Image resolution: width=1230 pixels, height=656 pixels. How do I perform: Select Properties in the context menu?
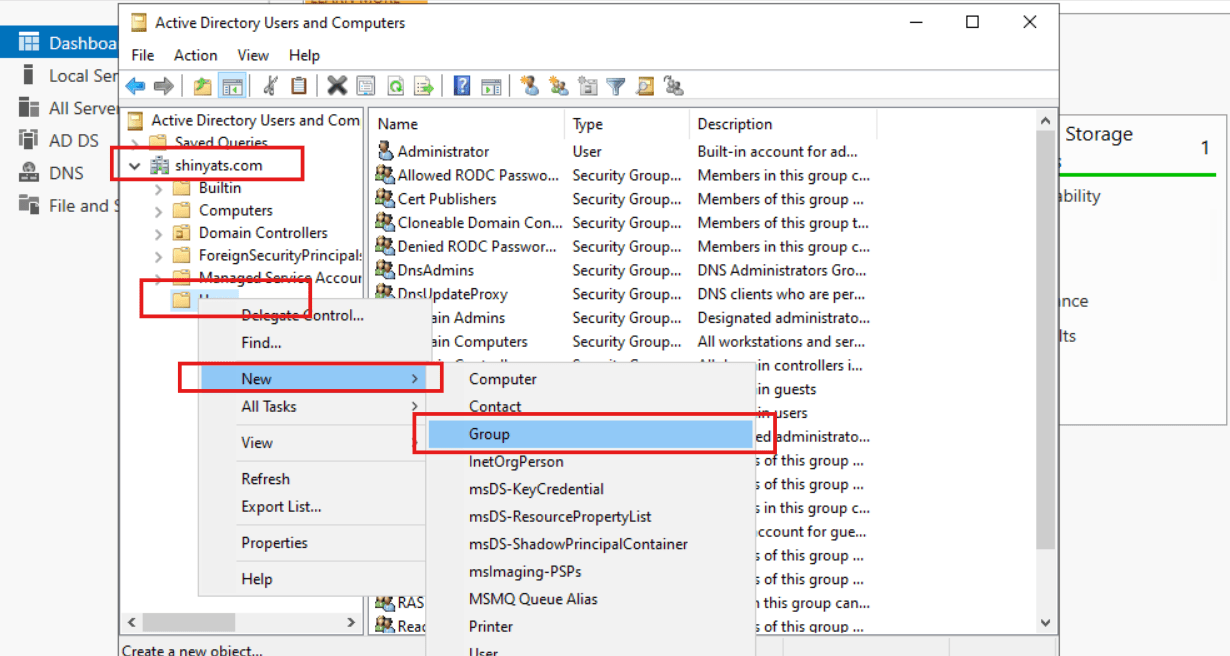point(274,543)
